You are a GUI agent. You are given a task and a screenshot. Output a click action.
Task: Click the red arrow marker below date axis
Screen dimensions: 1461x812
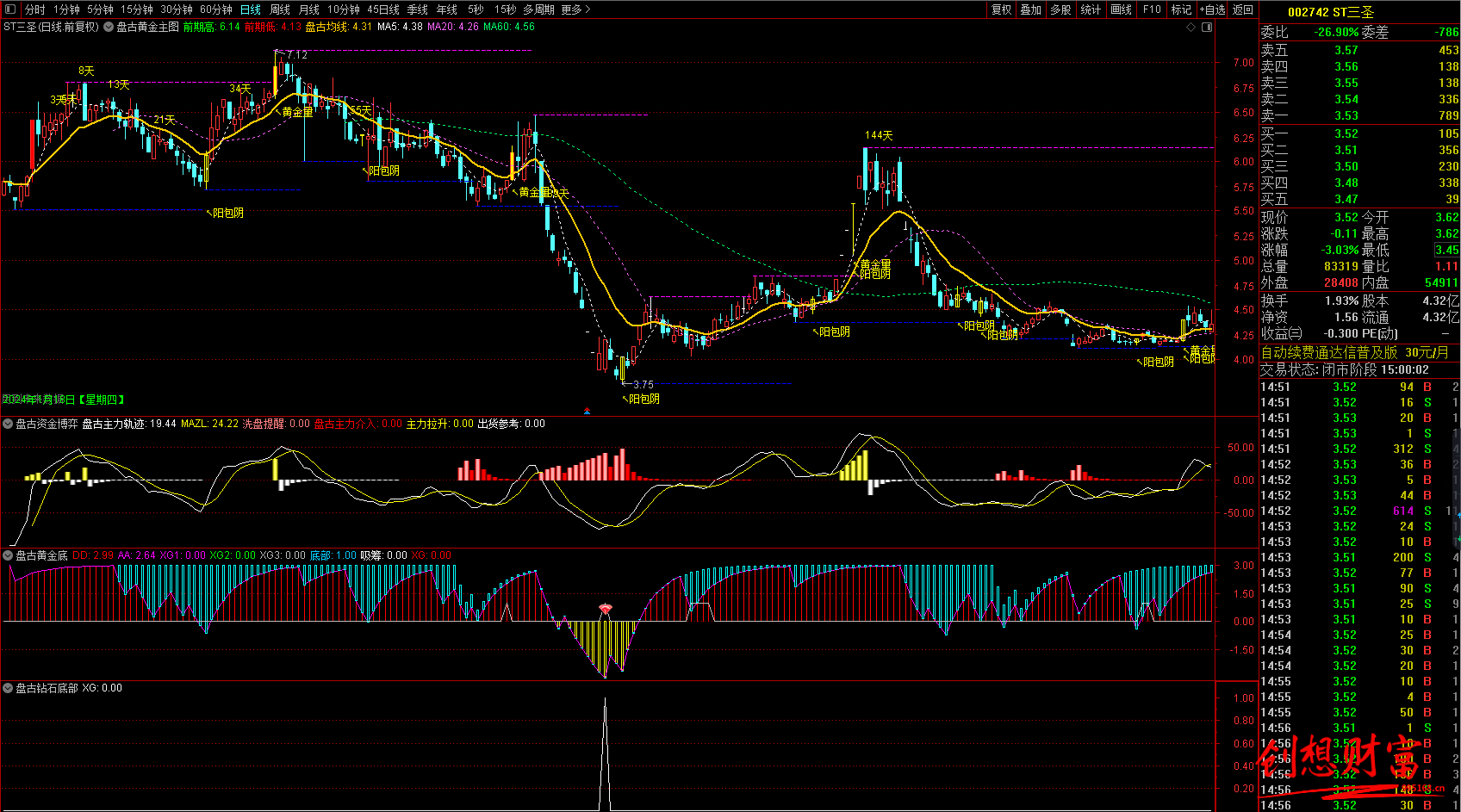(x=588, y=412)
